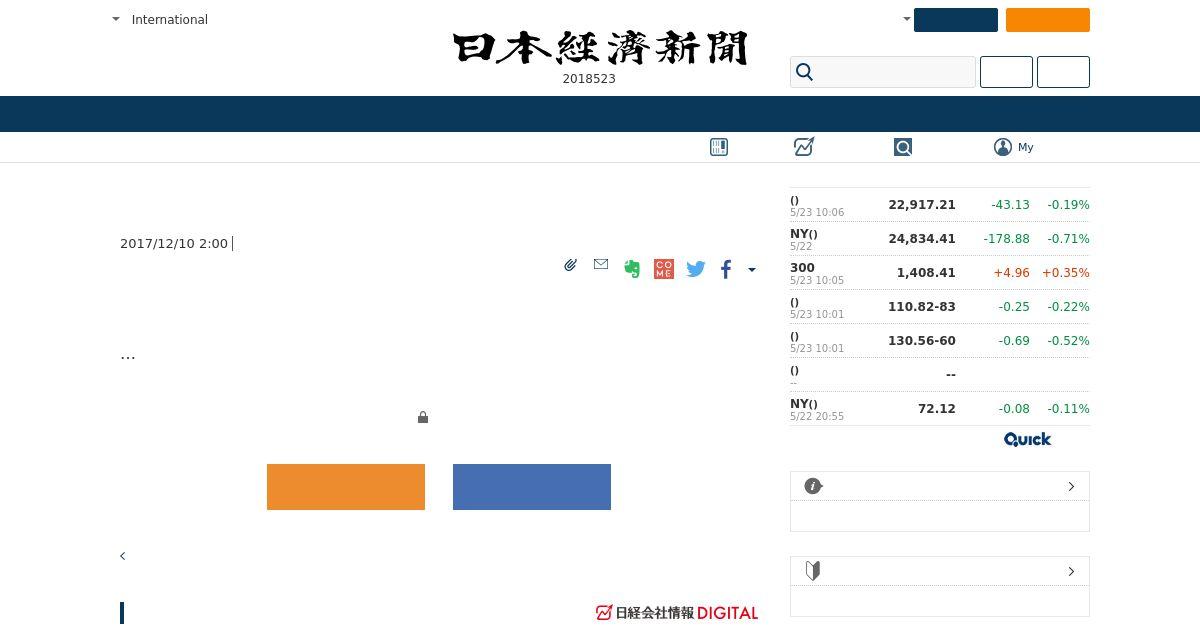The height and width of the screenshot is (630, 1200).
Task: Save article with the green Evernote icon
Action: (x=632, y=269)
